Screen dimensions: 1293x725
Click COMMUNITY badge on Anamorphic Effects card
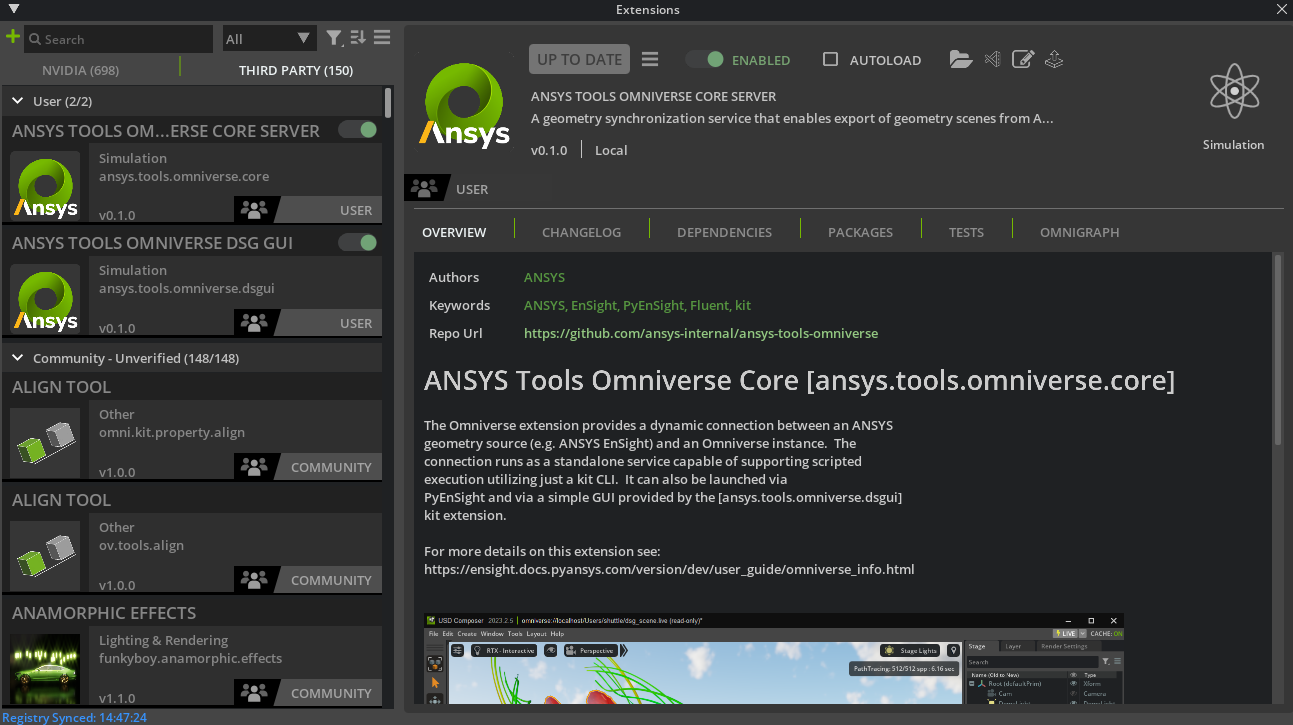pyautogui.click(x=308, y=693)
